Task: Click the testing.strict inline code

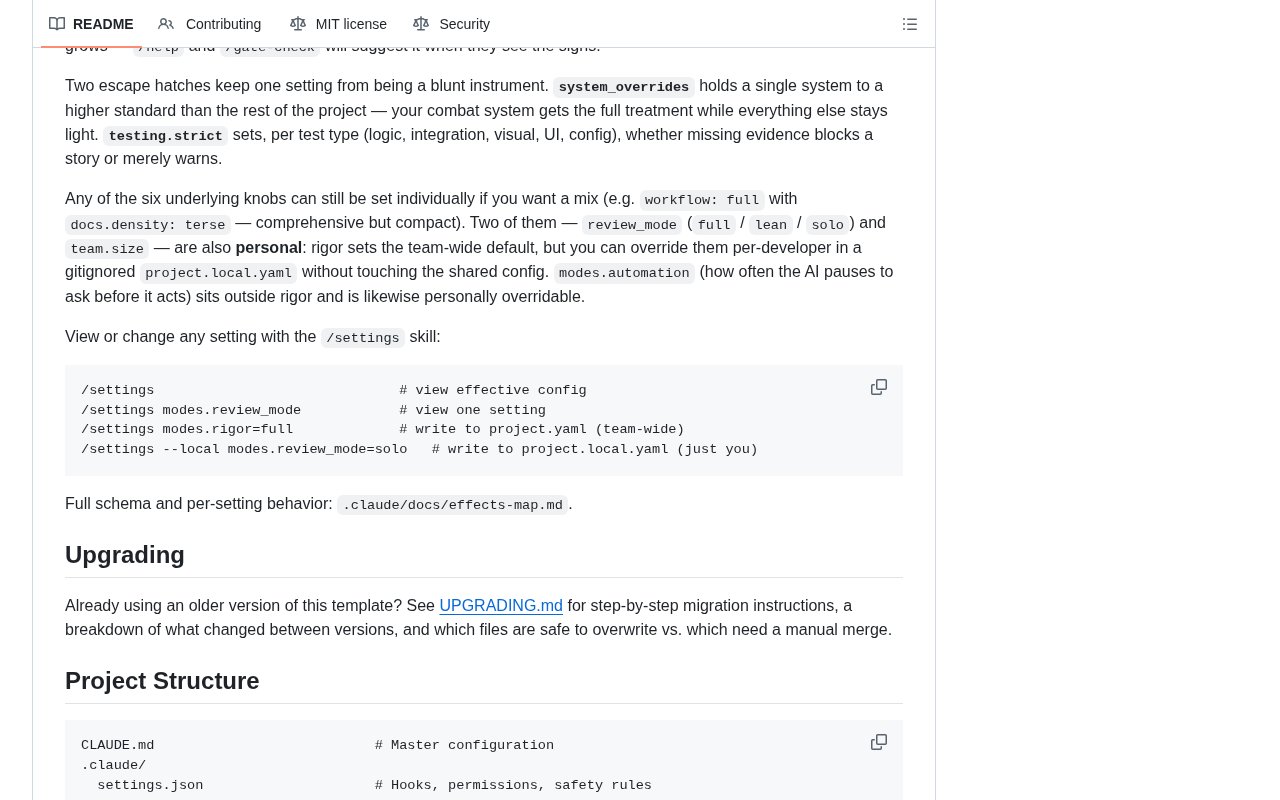Action: [x=166, y=136]
